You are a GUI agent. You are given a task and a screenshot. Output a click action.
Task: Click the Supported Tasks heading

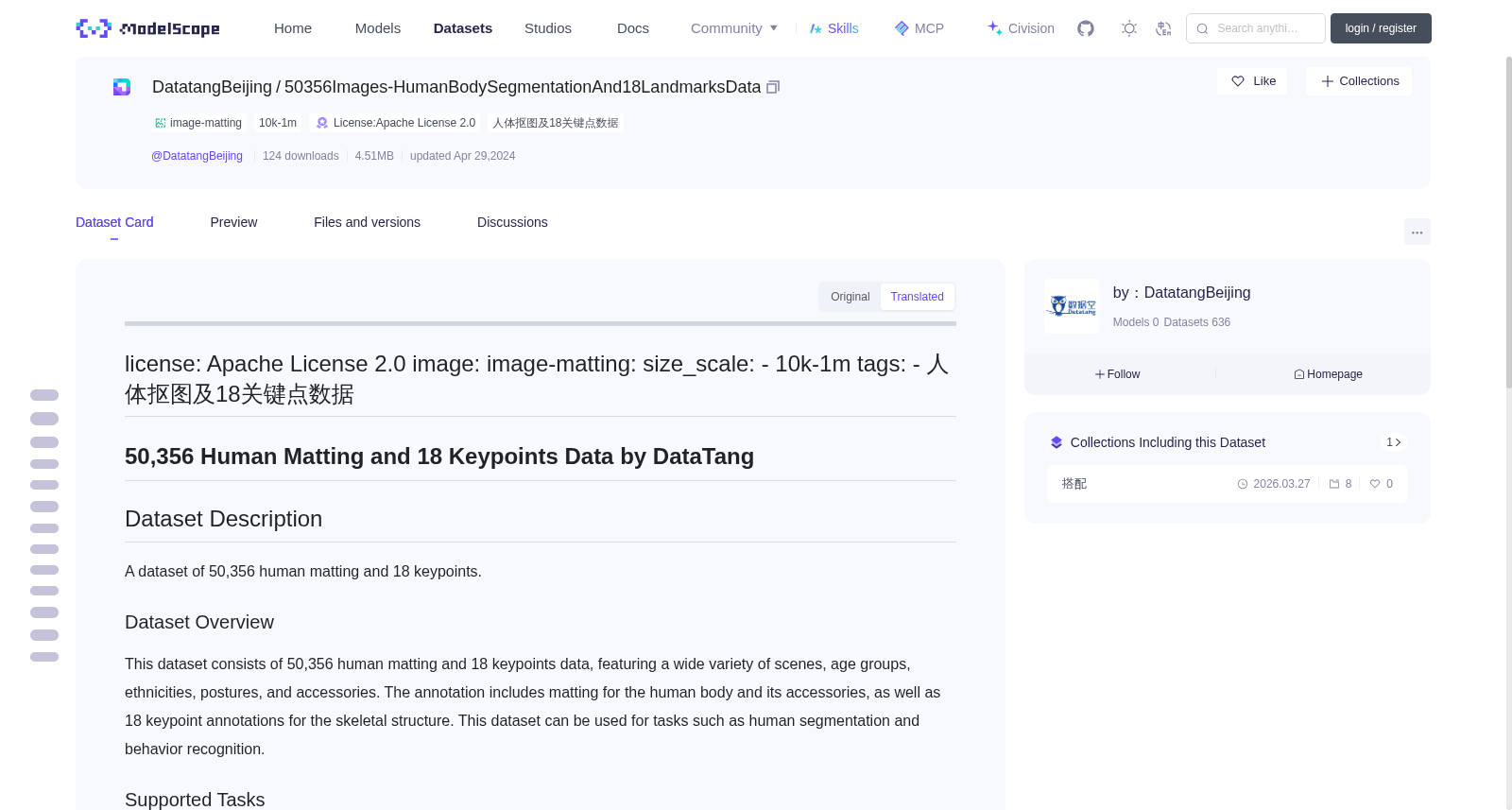click(x=195, y=800)
